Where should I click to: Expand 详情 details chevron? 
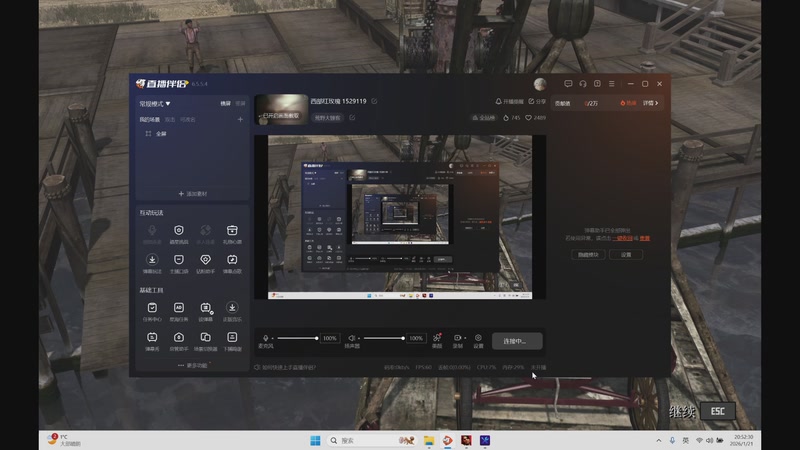pyautogui.click(x=651, y=103)
